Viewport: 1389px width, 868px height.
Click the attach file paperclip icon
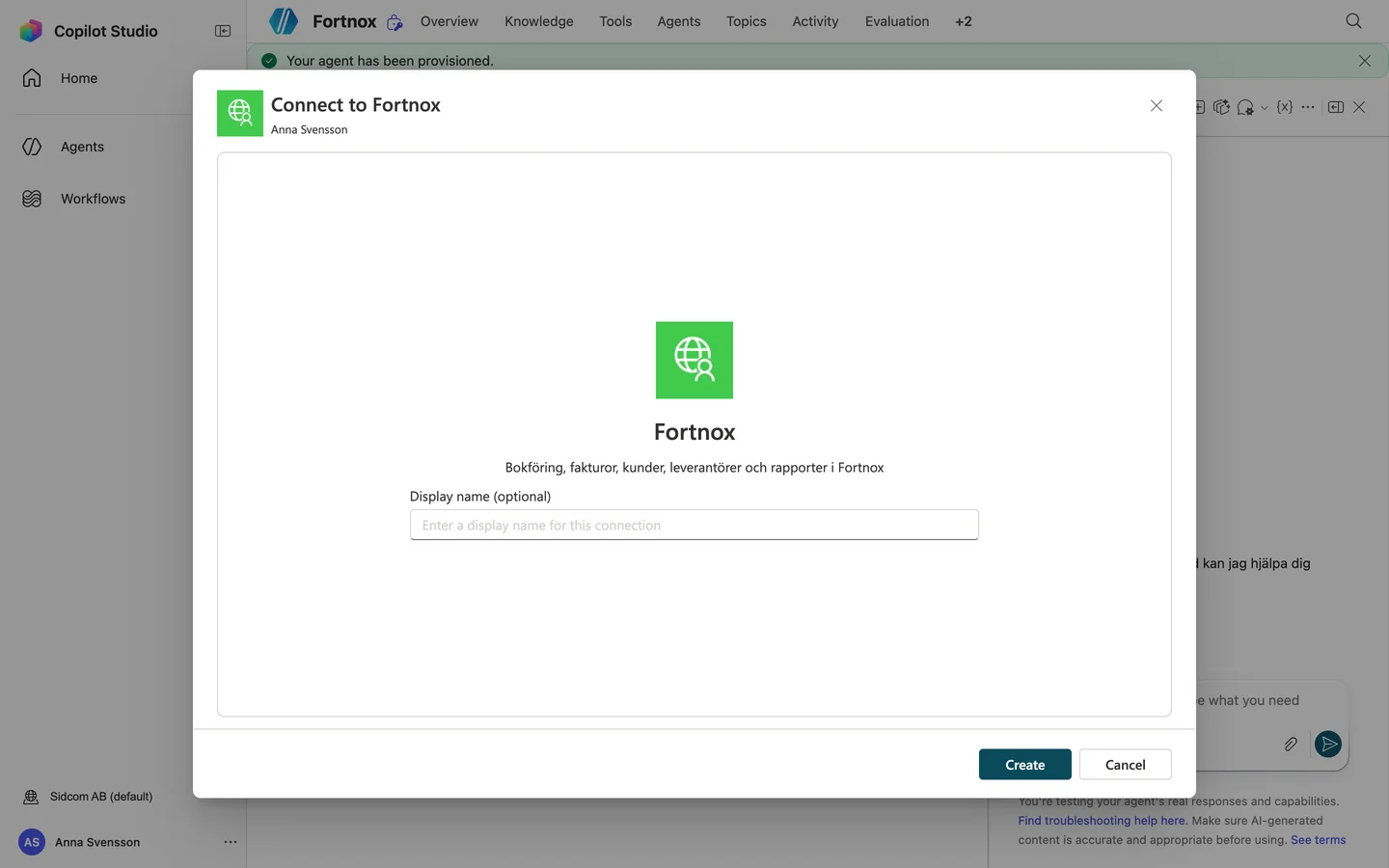[1291, 744]
